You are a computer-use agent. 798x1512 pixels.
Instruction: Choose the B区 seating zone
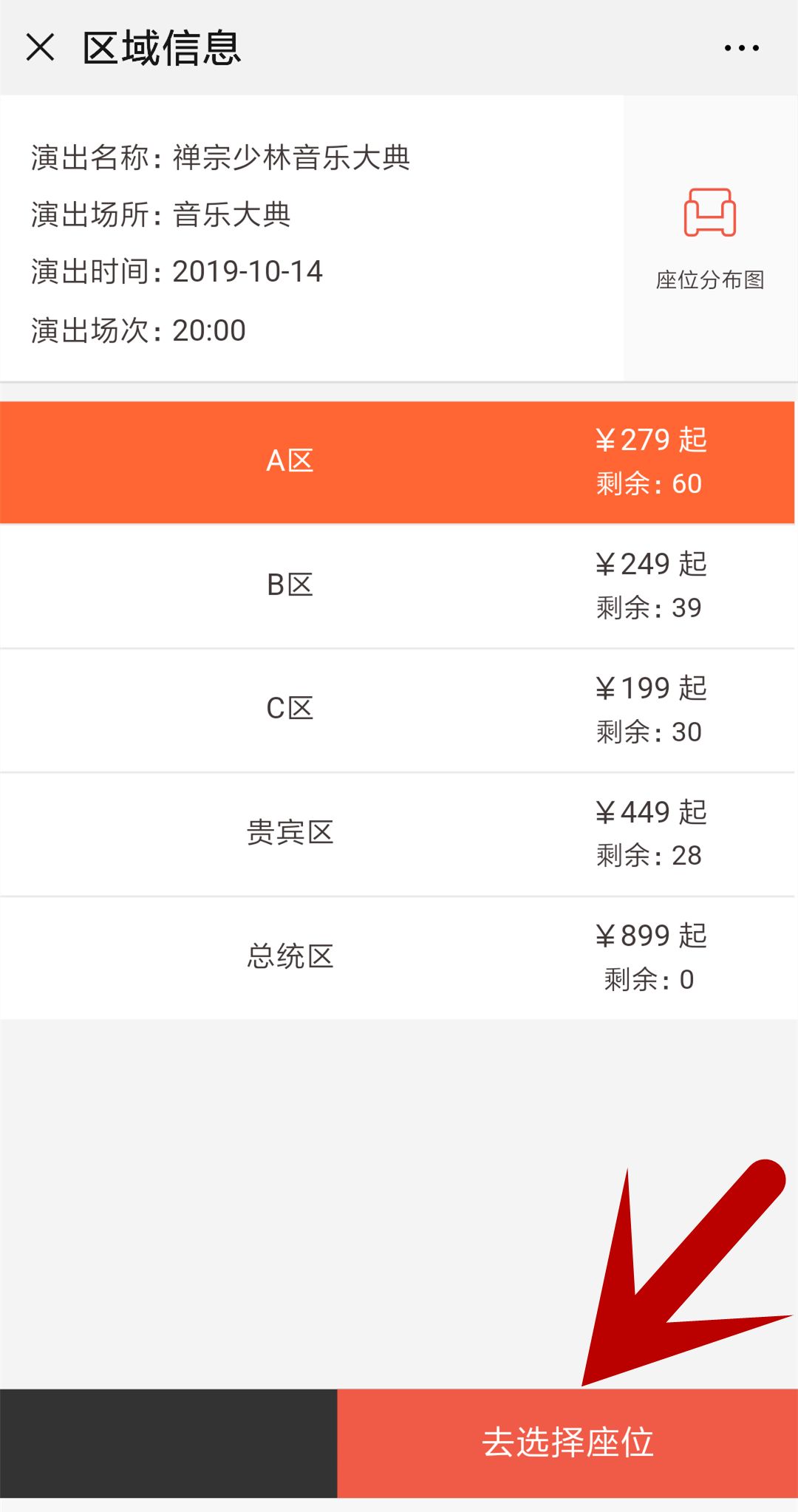pyautogui.click(x=290, y=585)
